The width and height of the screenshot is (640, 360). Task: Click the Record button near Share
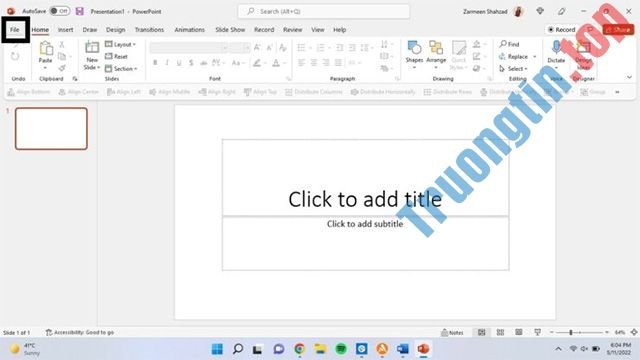(562, 30)
